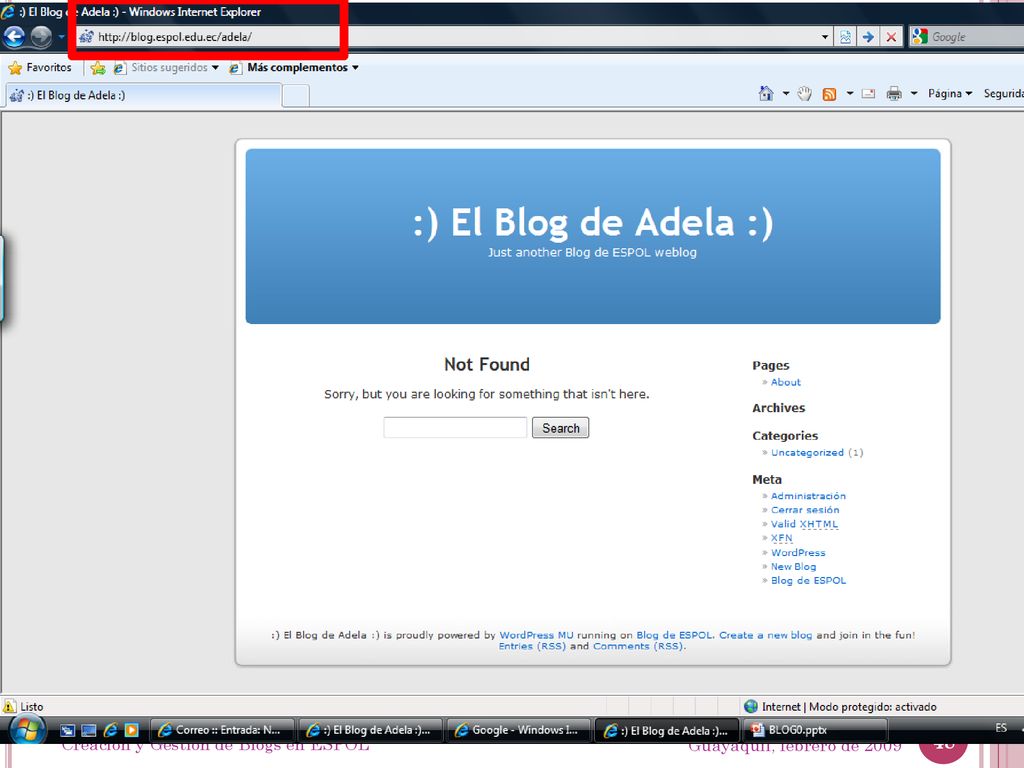
Task: Click Entries (RSS) footer link
Action: 532,646
